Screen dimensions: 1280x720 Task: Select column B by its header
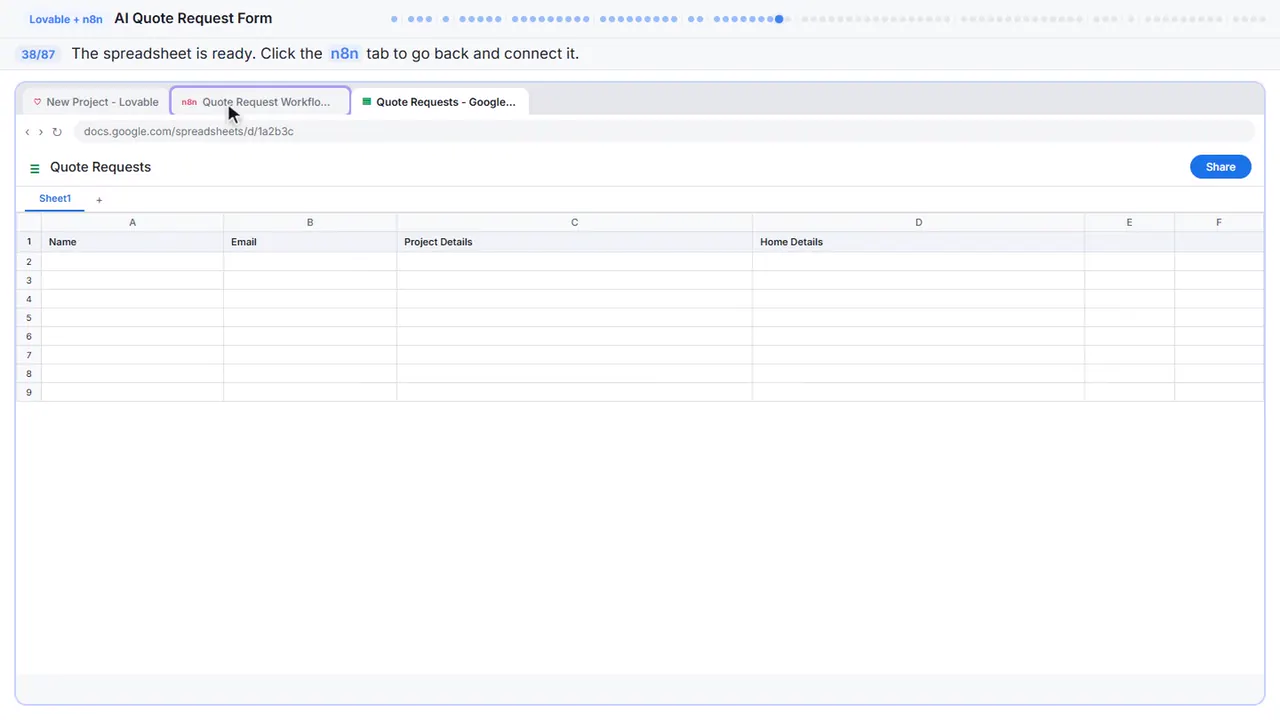coord(310,223)
